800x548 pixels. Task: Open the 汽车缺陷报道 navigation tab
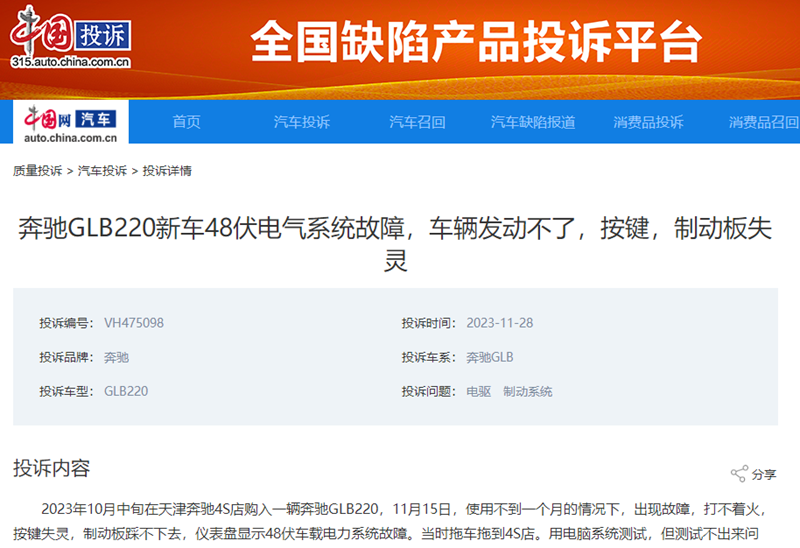coord(533,122)
